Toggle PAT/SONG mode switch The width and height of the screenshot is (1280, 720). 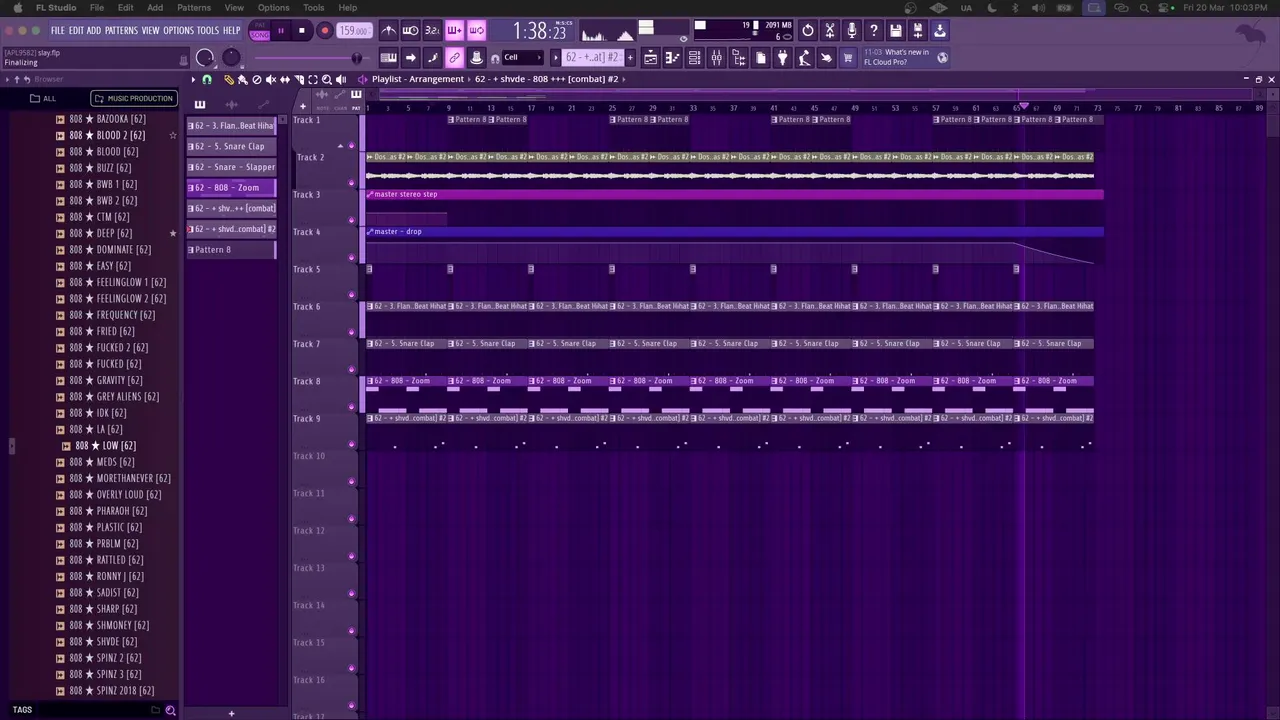[x=260, y=31]
